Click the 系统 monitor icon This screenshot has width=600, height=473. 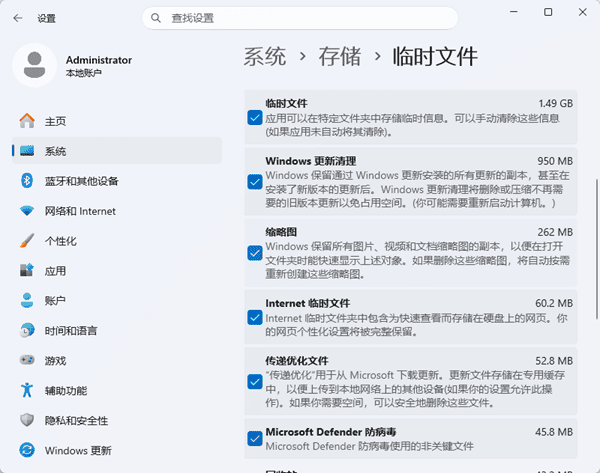pos(27,151)
